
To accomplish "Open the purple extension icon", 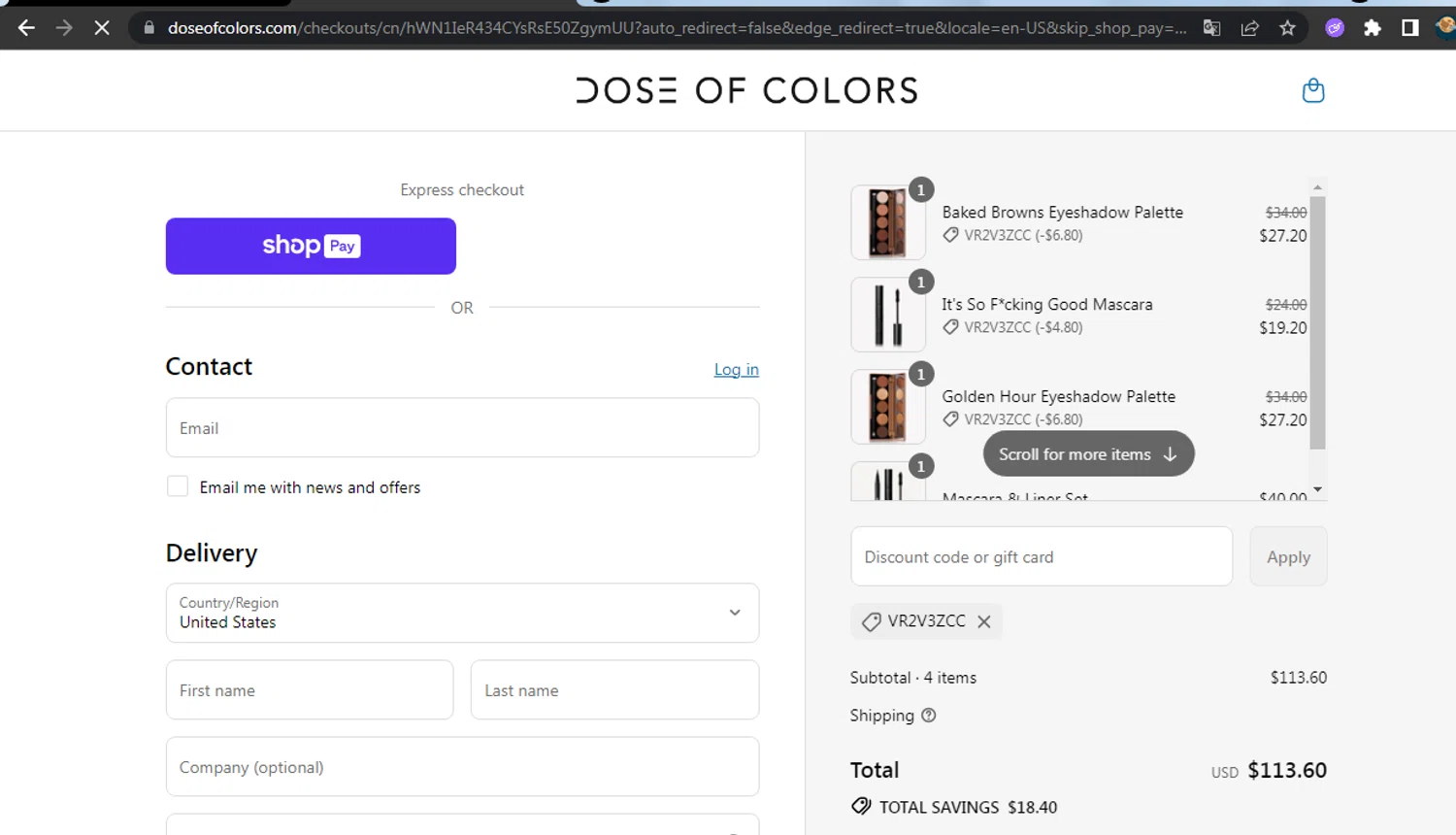I will tap(1335, 28).
